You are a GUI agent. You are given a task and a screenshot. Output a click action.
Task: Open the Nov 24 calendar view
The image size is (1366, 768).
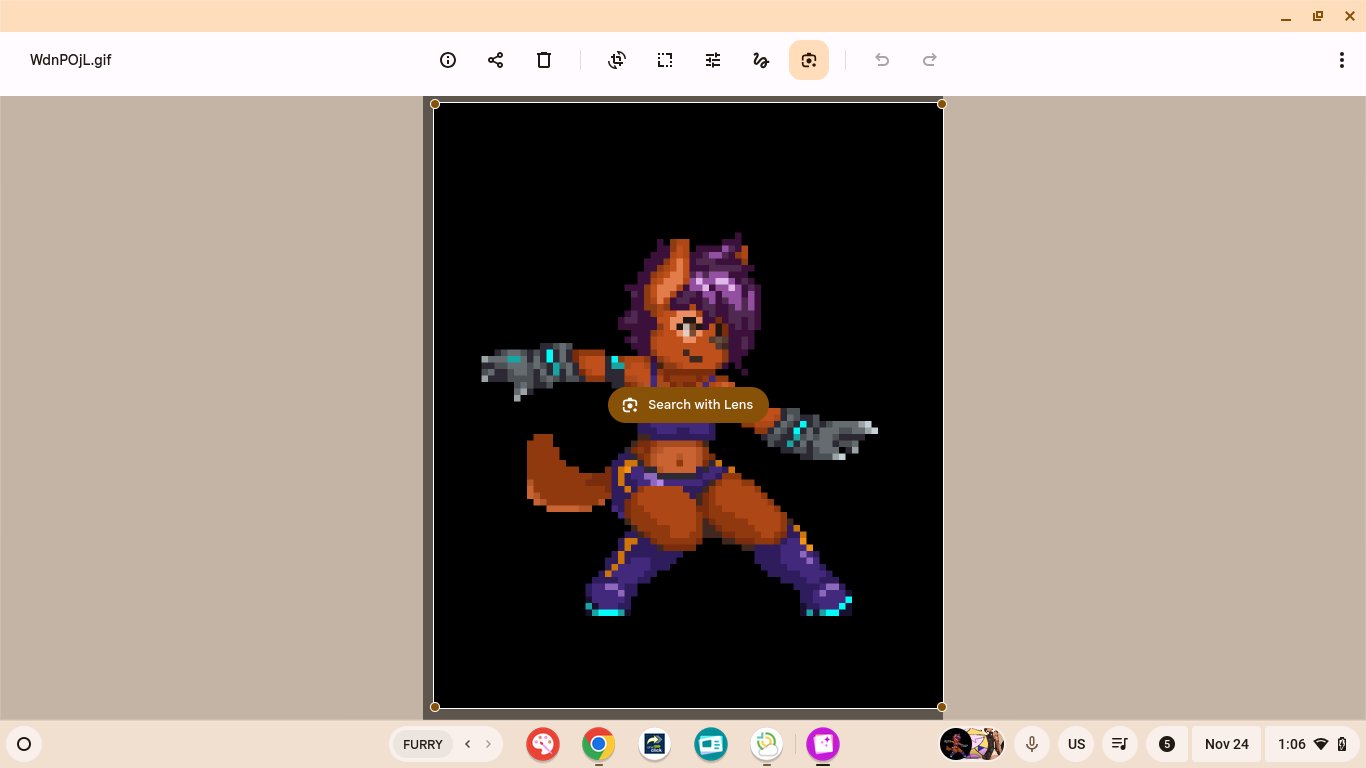pyautogui.click(x=1226, y=744)
